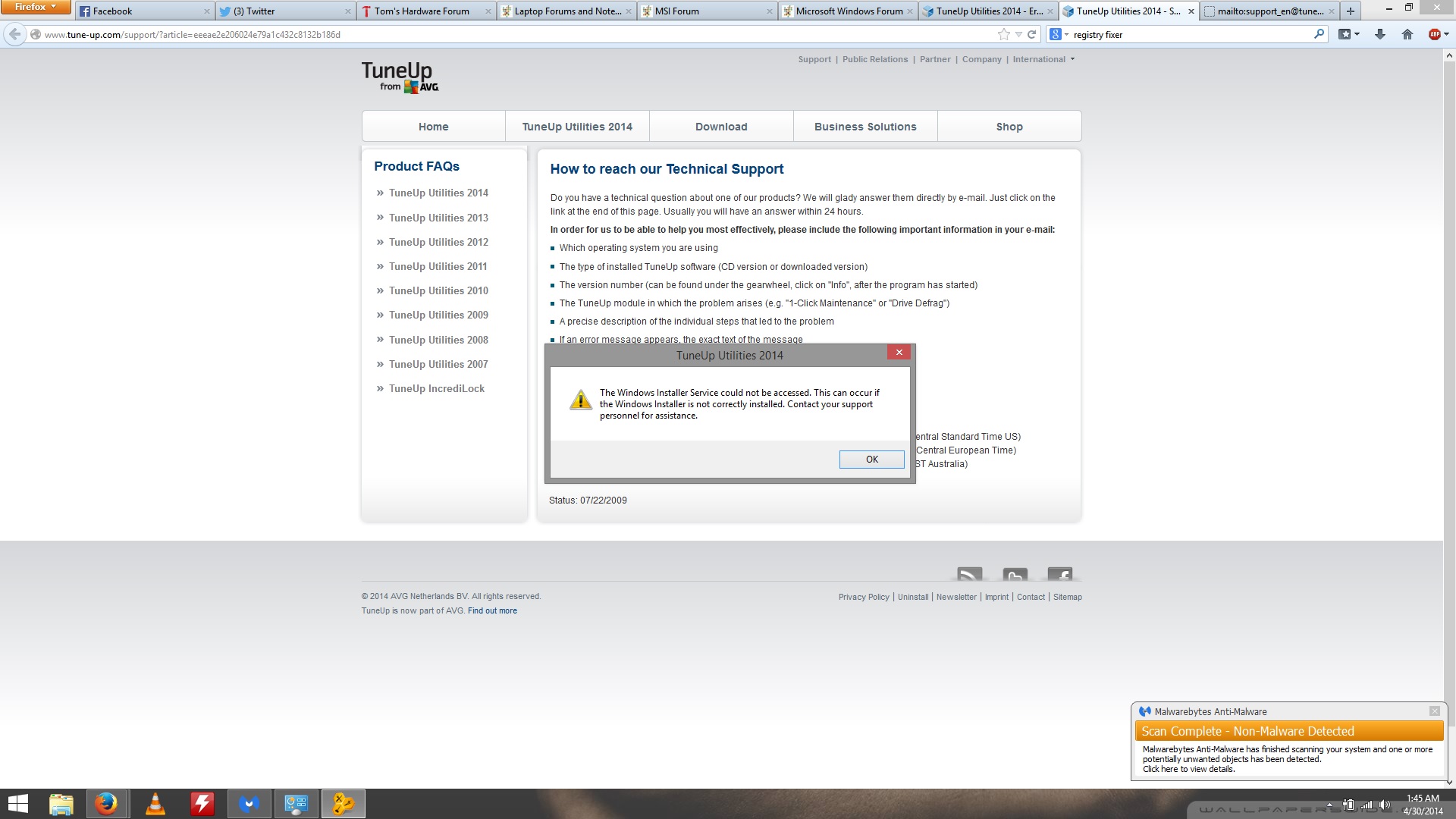Image resolution: width=1456 pixels, height=819 pixels.
Task: Open the TuneUp Utilities 2014 navigation item
Action: (577, 127)
